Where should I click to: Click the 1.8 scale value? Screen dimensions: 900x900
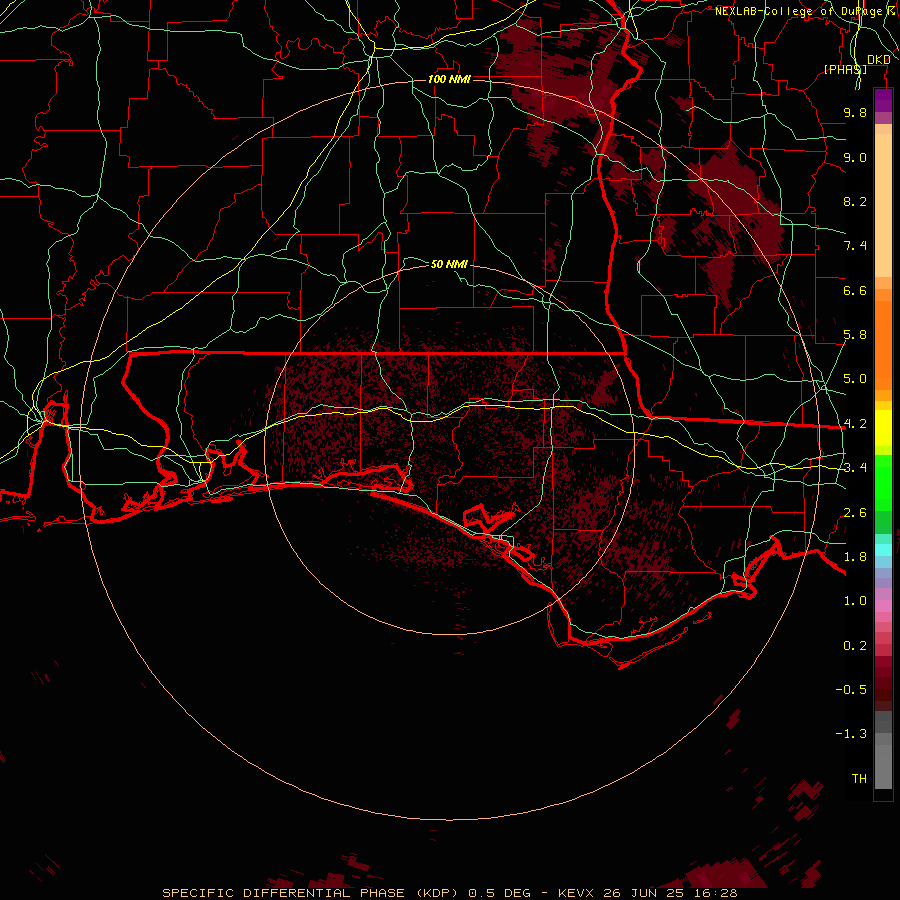pyautogui.click(x=855, y=557)
